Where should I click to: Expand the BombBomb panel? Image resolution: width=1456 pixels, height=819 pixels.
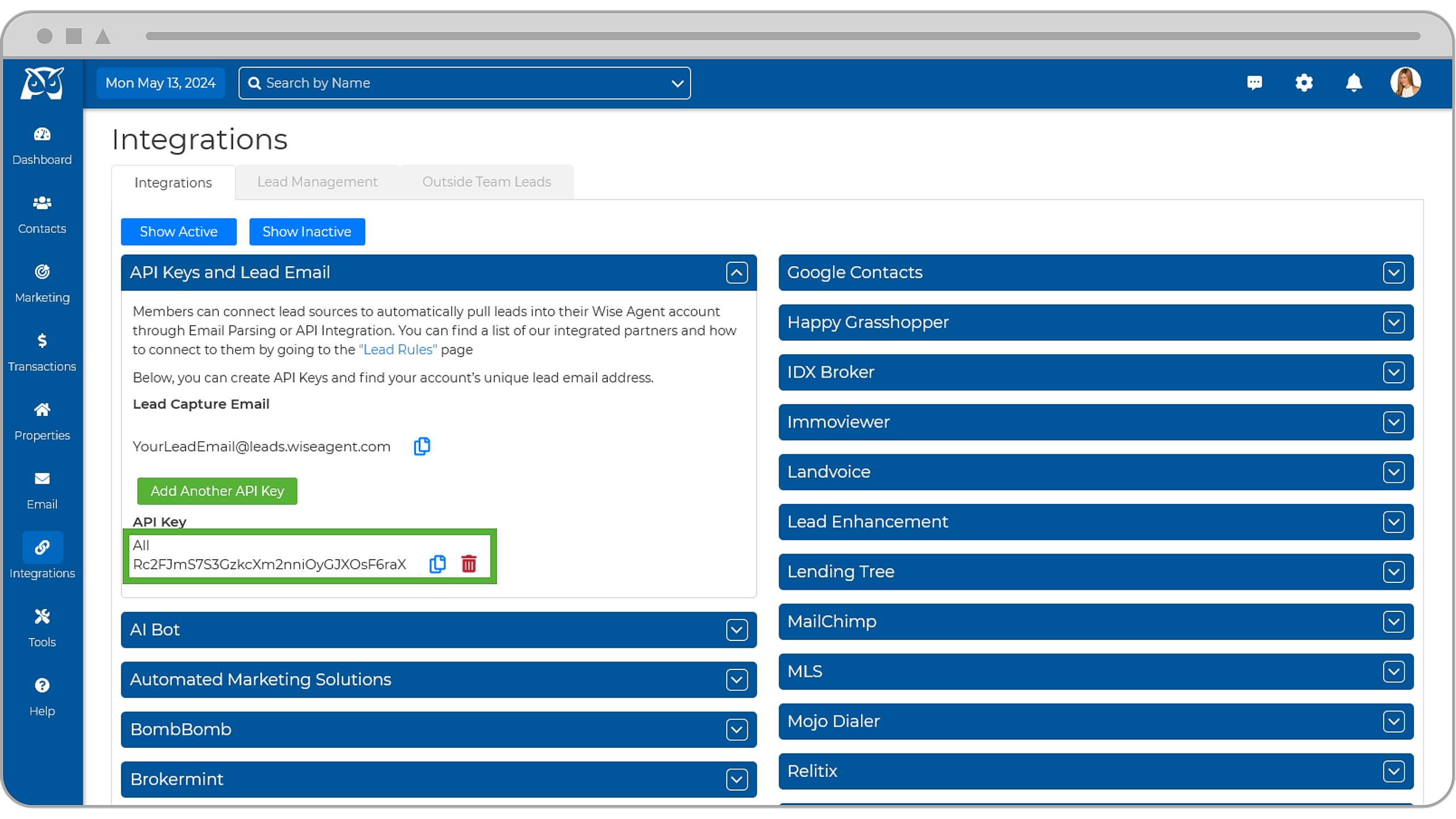click(x=737, y=730)
